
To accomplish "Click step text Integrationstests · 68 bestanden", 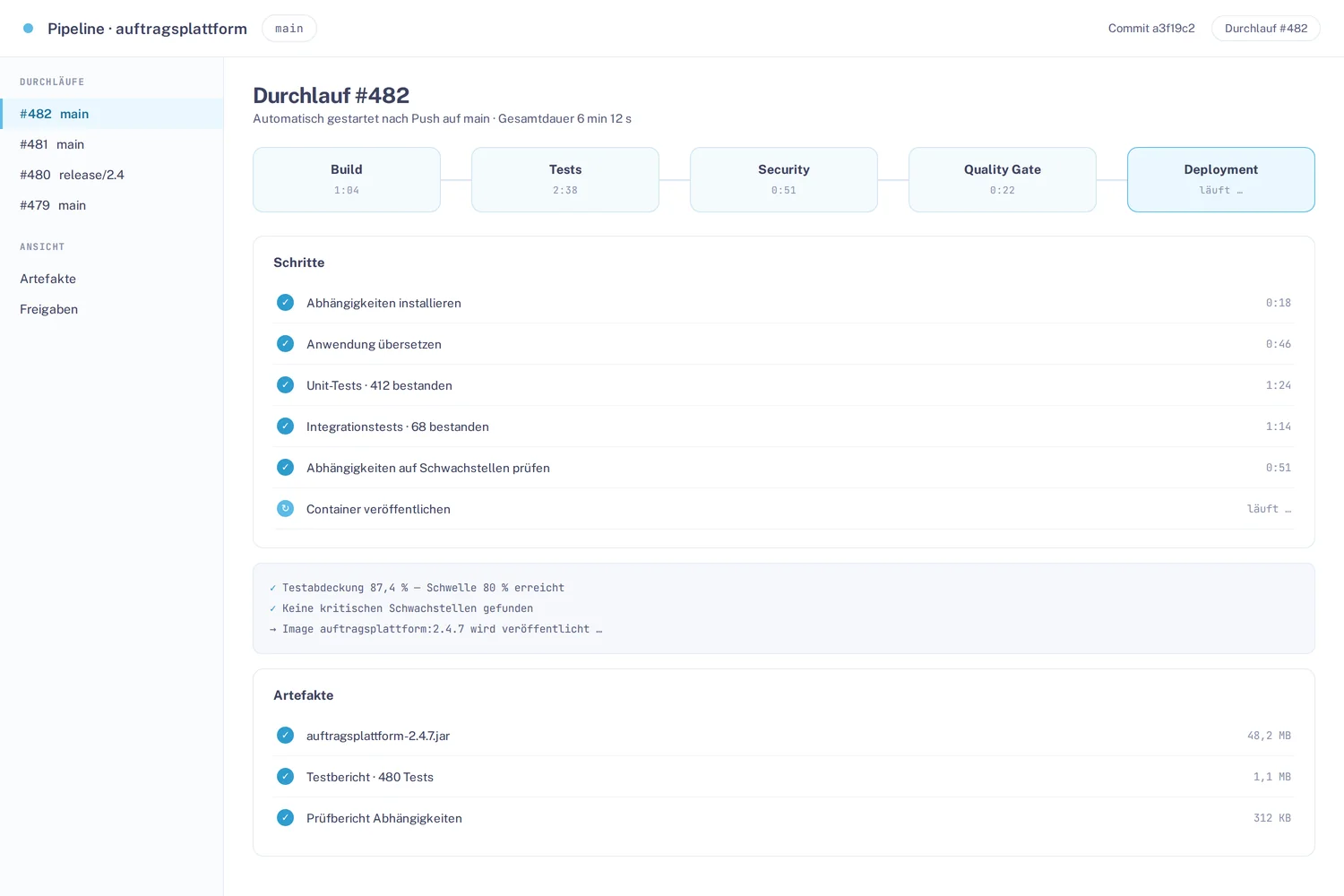I will pyautogui.click(x=398, y=426).
